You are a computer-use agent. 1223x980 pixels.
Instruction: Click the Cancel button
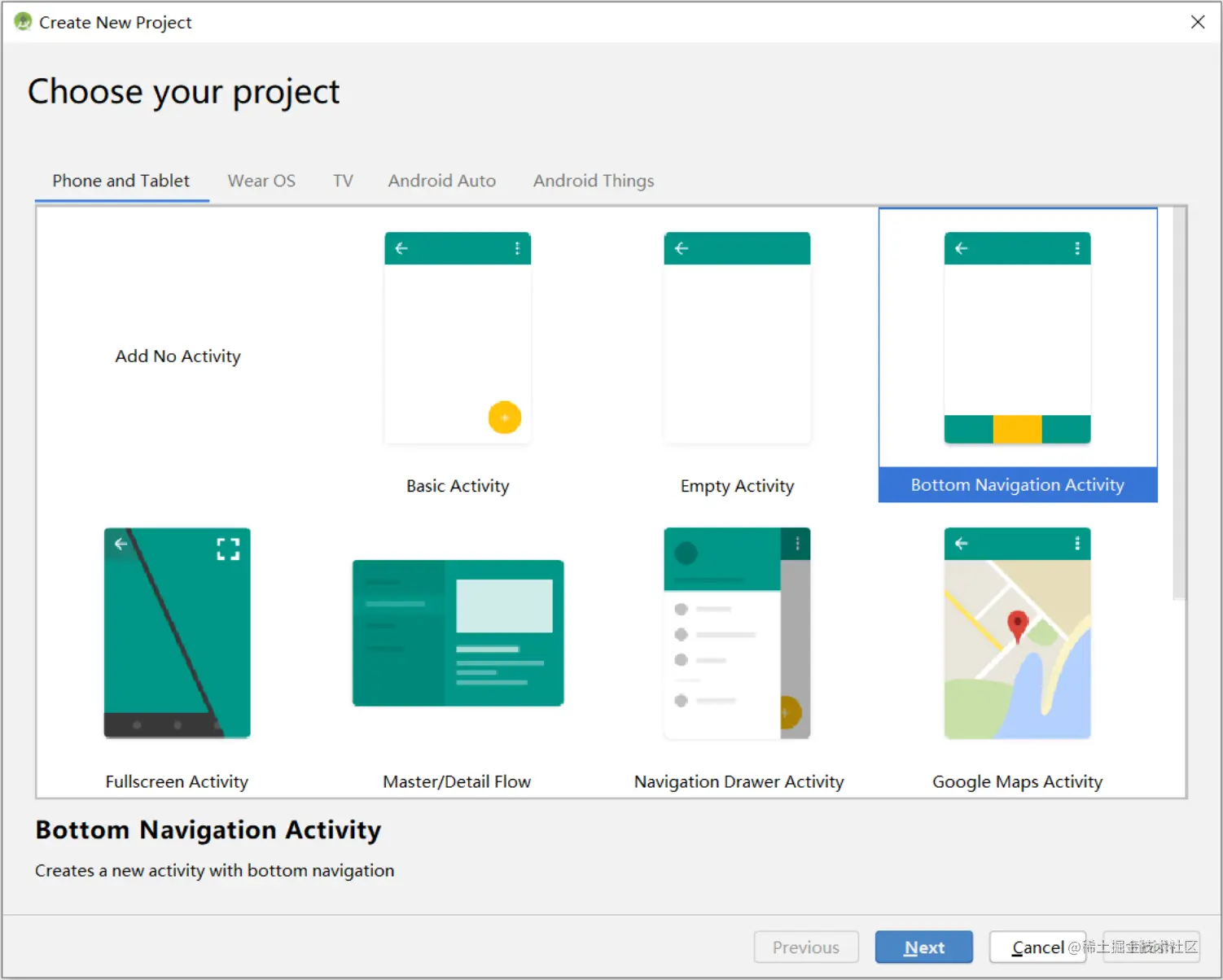1037,947
